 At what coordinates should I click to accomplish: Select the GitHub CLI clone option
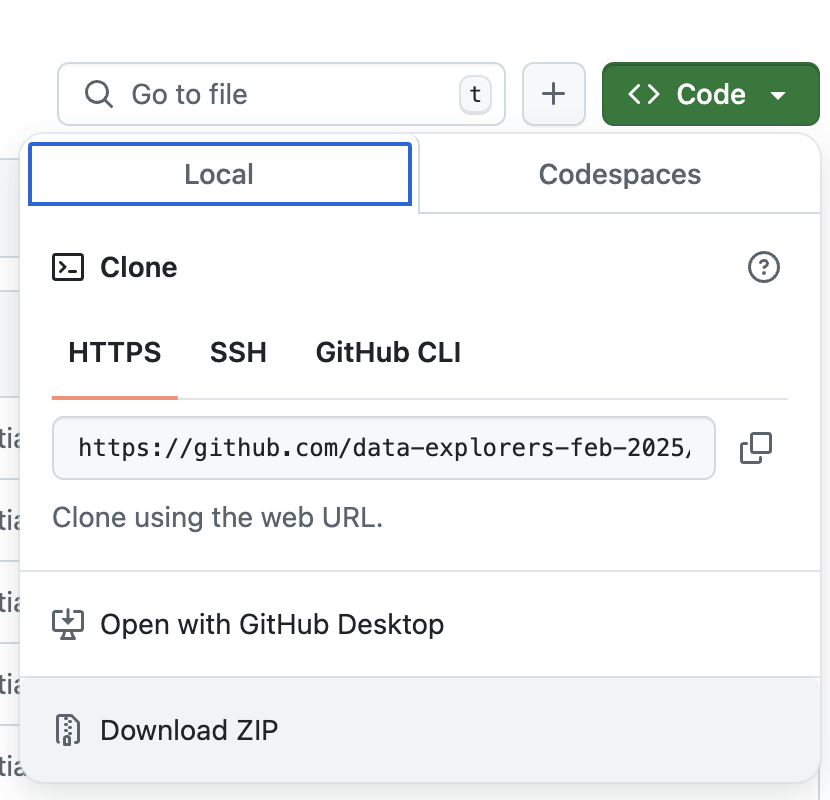click(388, 353)
